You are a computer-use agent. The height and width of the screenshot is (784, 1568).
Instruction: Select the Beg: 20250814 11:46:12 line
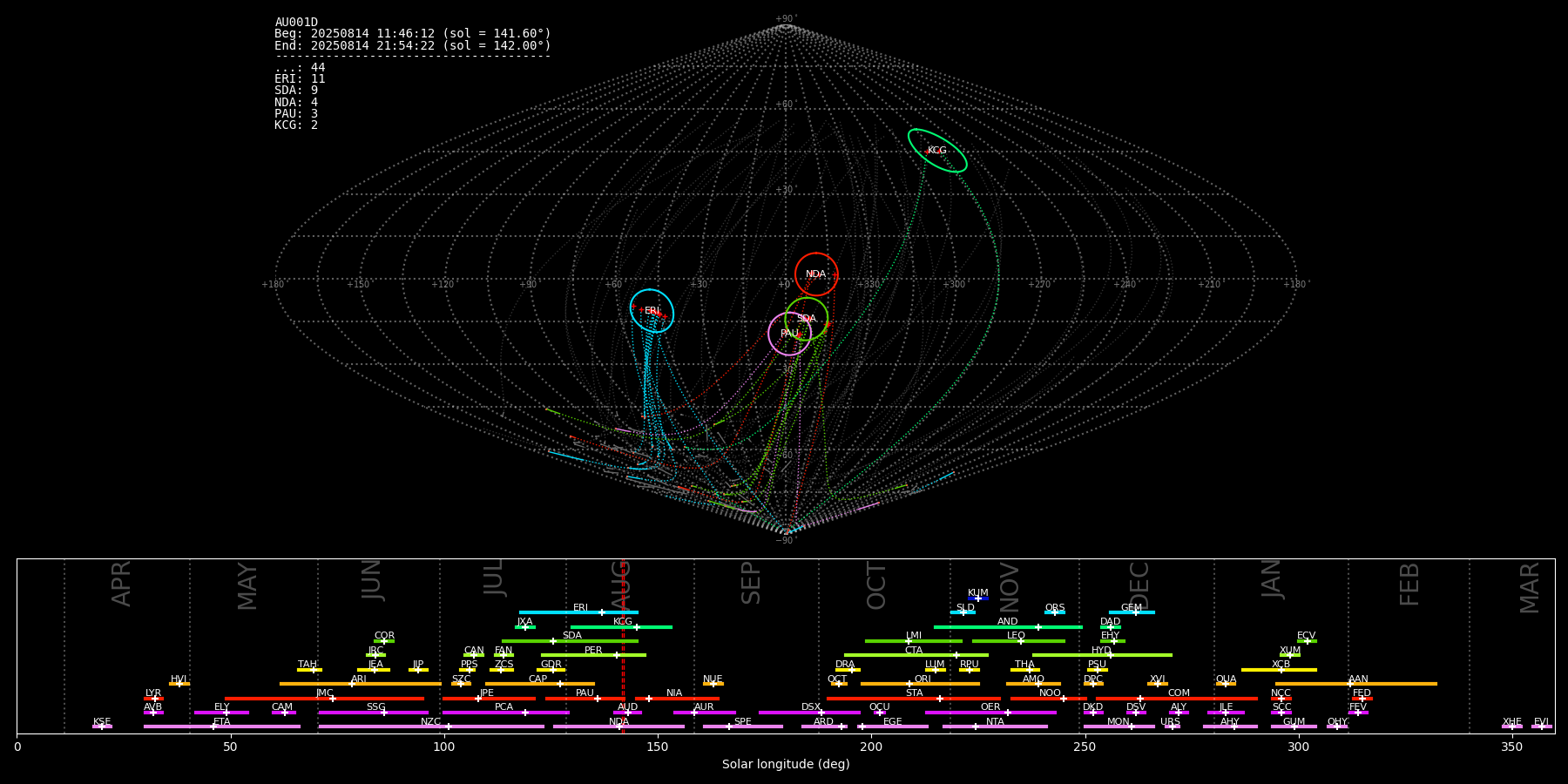point(413,34)
